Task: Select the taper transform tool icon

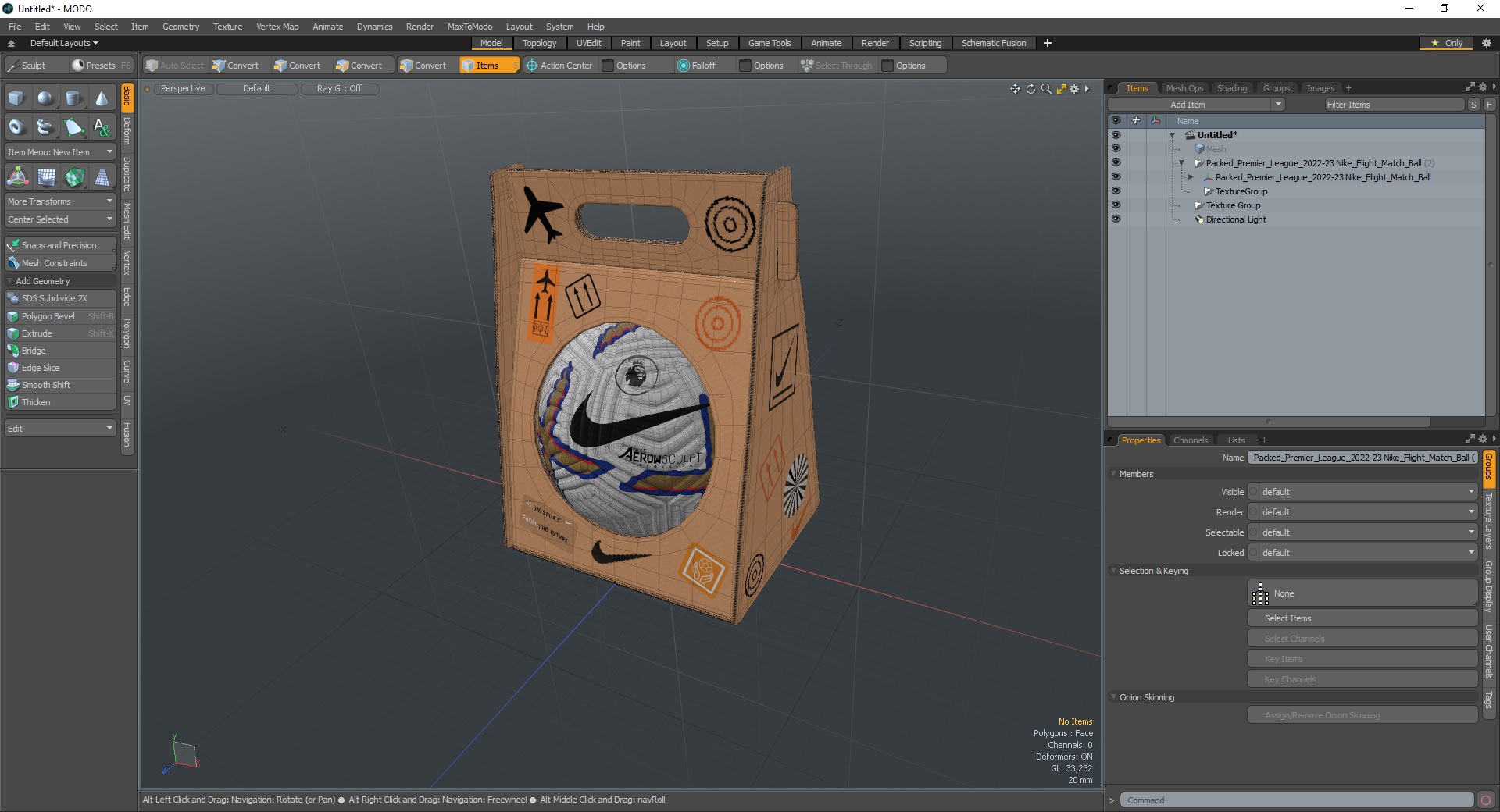Action: [102, 178]
